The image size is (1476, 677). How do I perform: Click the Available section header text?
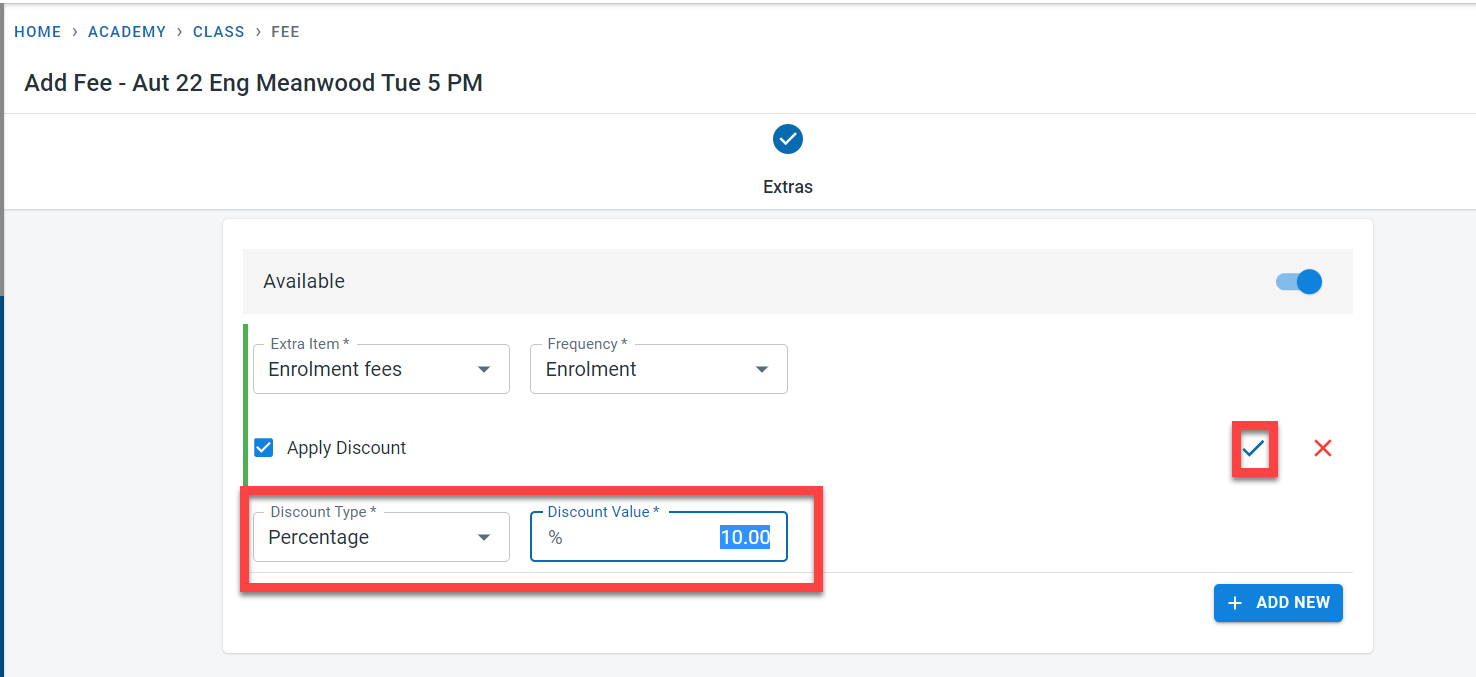coord(304,282)
